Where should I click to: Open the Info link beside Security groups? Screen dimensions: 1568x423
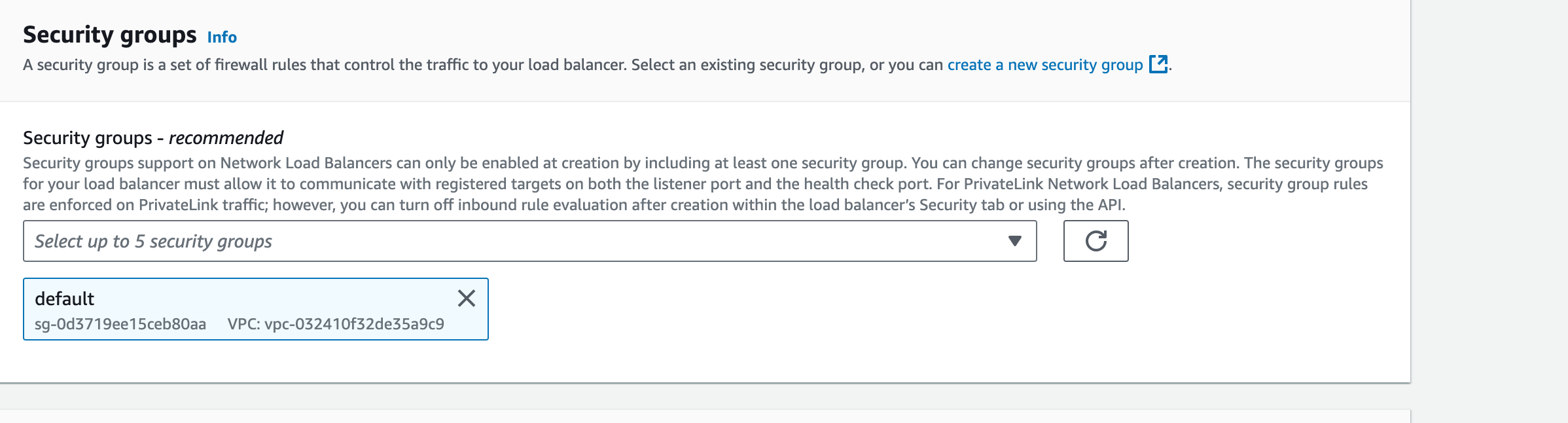pyautogui.click(x=222, y=37)
